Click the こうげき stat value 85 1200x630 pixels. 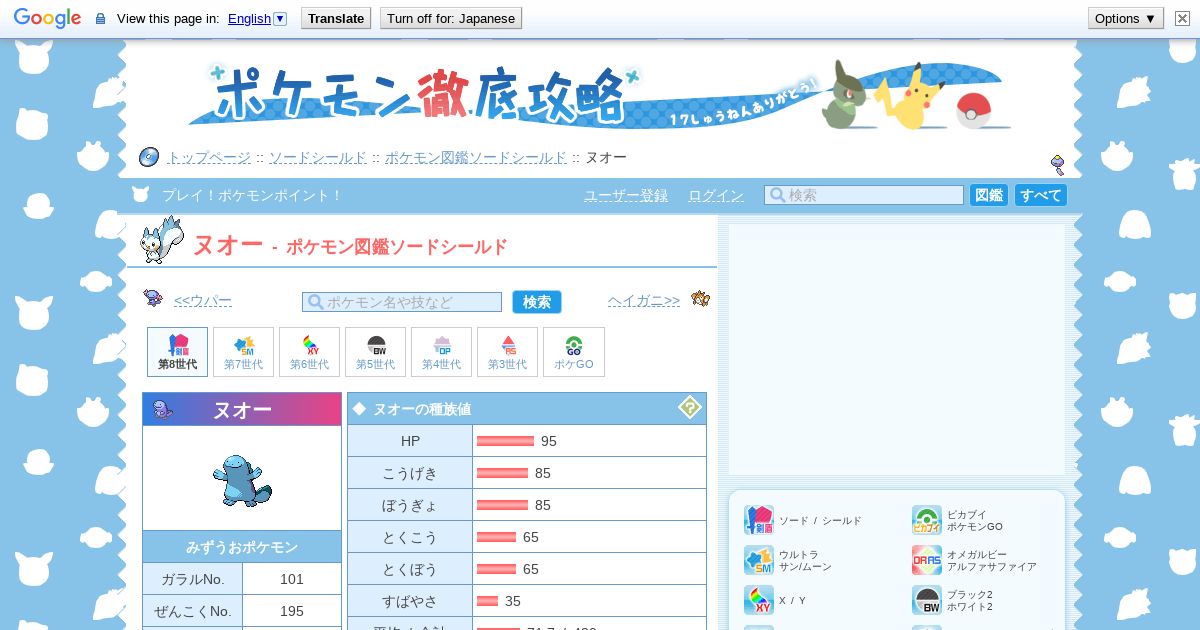[543, 473]
